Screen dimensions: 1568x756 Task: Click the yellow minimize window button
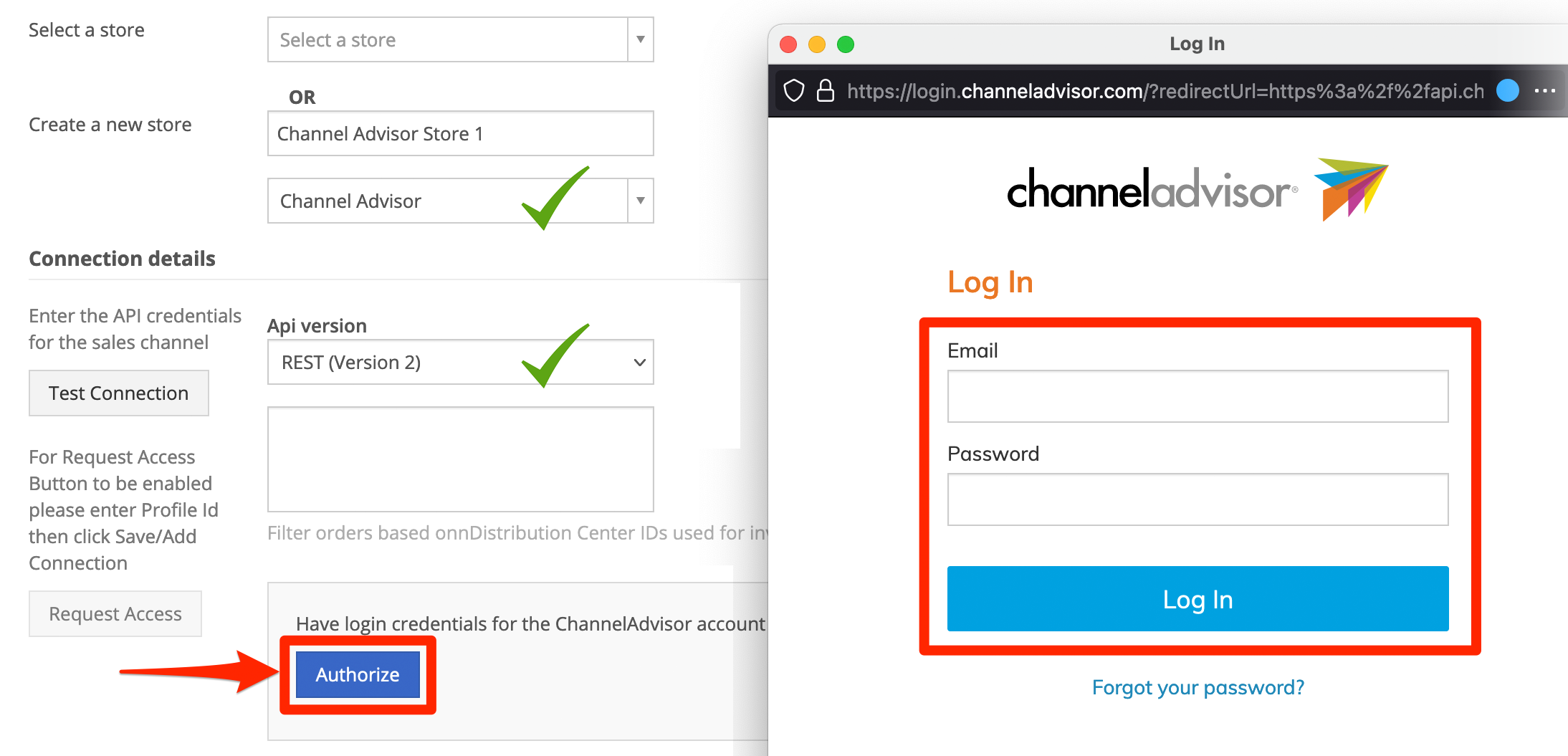tap(817, 44)
